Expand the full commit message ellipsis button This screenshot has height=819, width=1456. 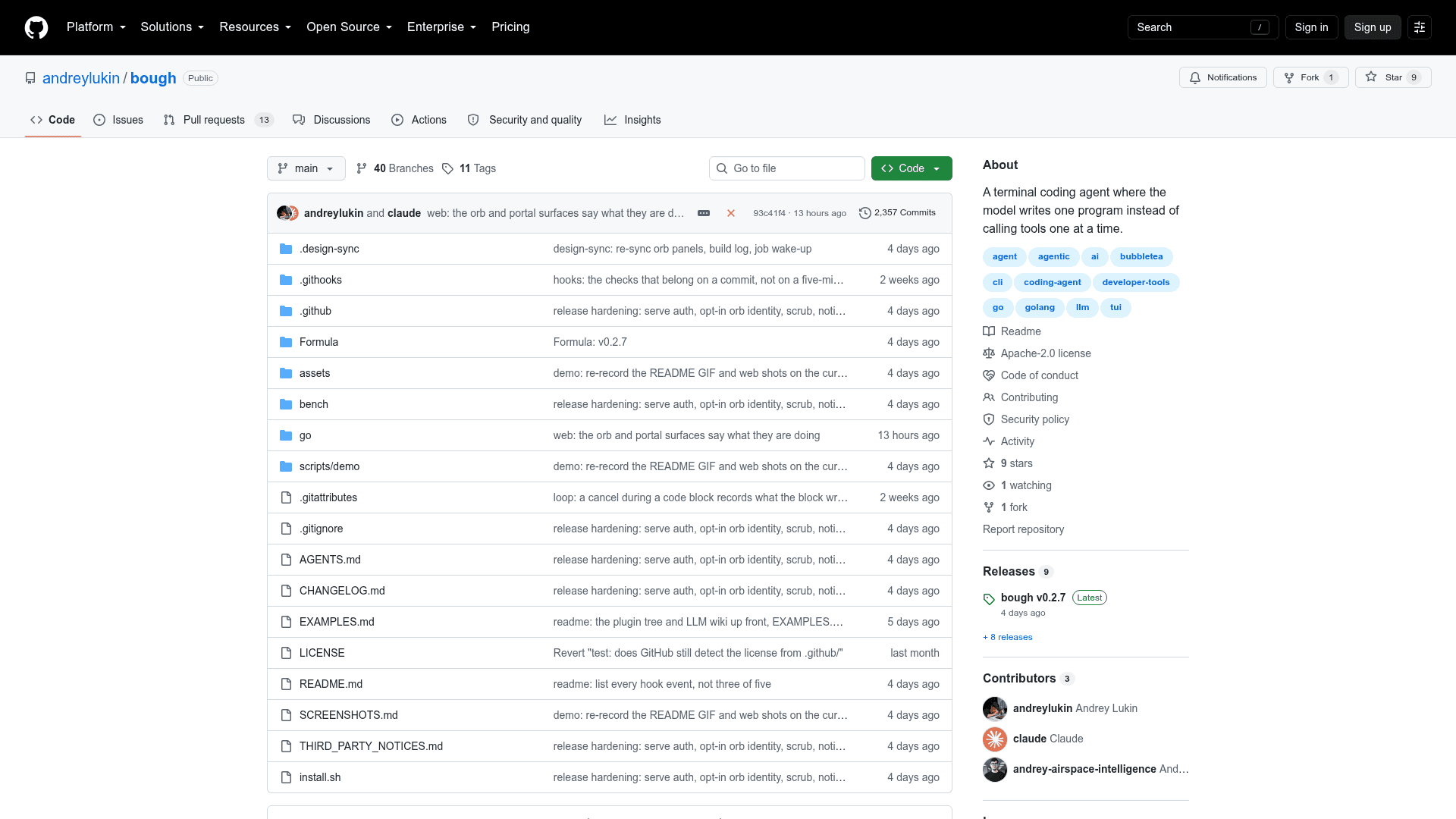(x=704, y=213)
